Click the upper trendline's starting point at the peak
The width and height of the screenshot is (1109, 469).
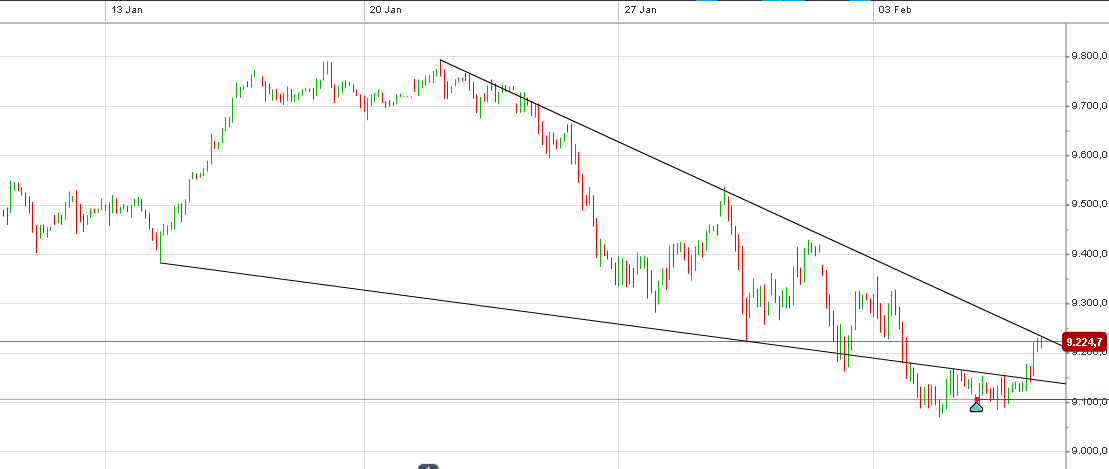point(441,61)
